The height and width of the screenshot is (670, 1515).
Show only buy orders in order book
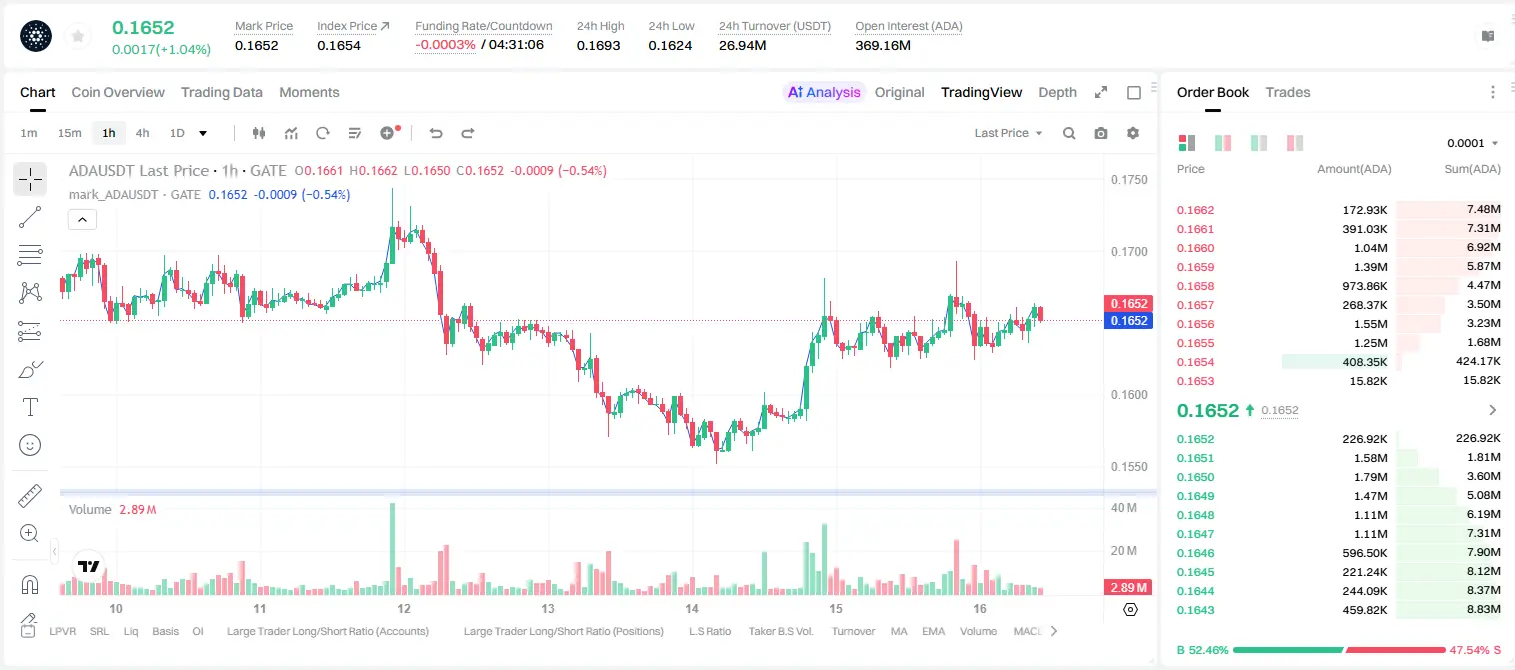pos(1259,143)
